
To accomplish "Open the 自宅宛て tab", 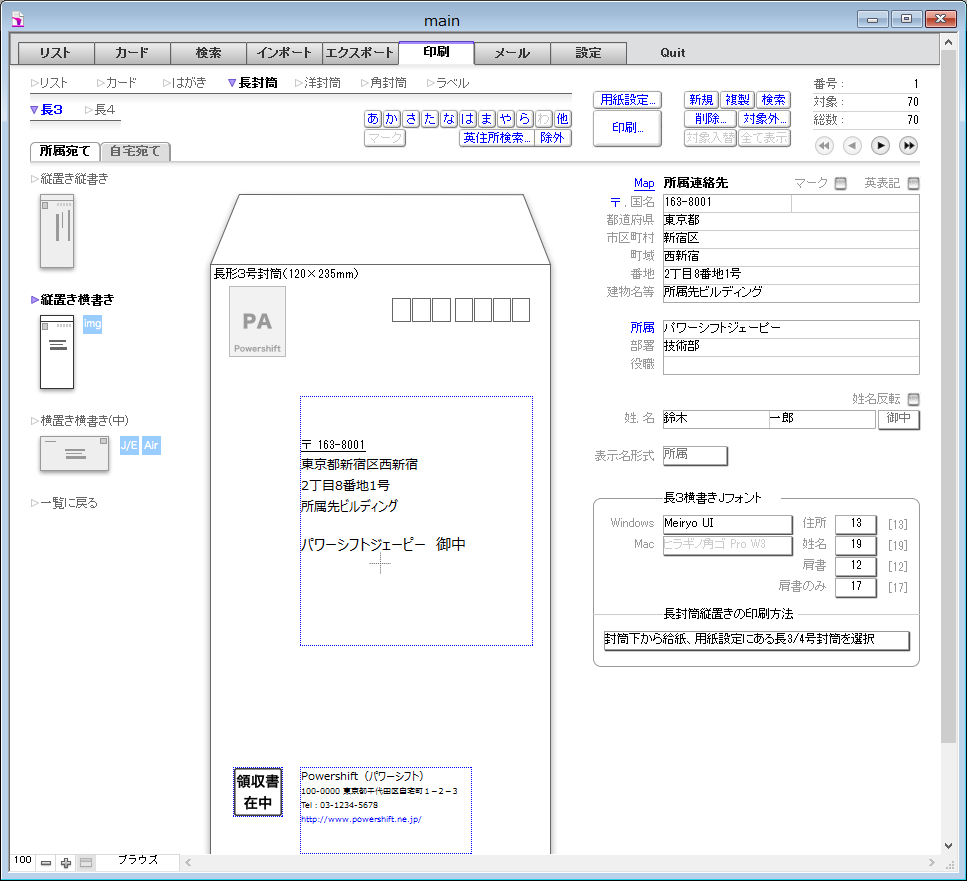I will (136, 152).
